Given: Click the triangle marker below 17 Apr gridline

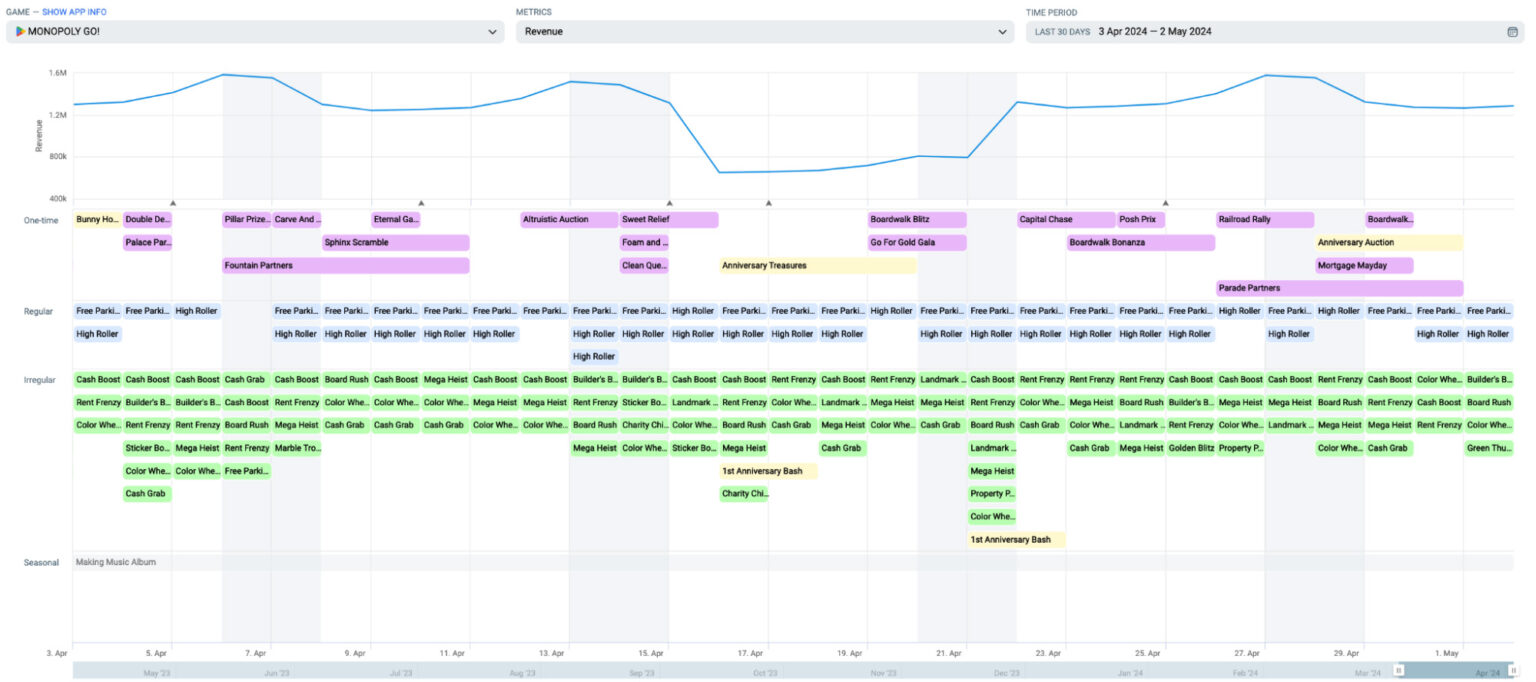Looking at the screenshot, I should tap(769, 203).
